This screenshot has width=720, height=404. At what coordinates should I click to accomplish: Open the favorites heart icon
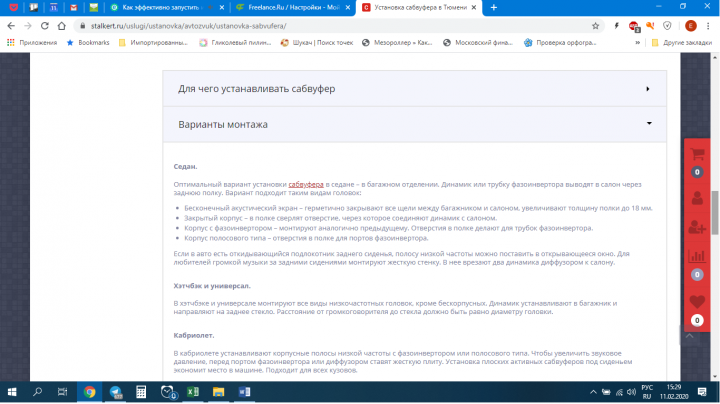(697, 302)
